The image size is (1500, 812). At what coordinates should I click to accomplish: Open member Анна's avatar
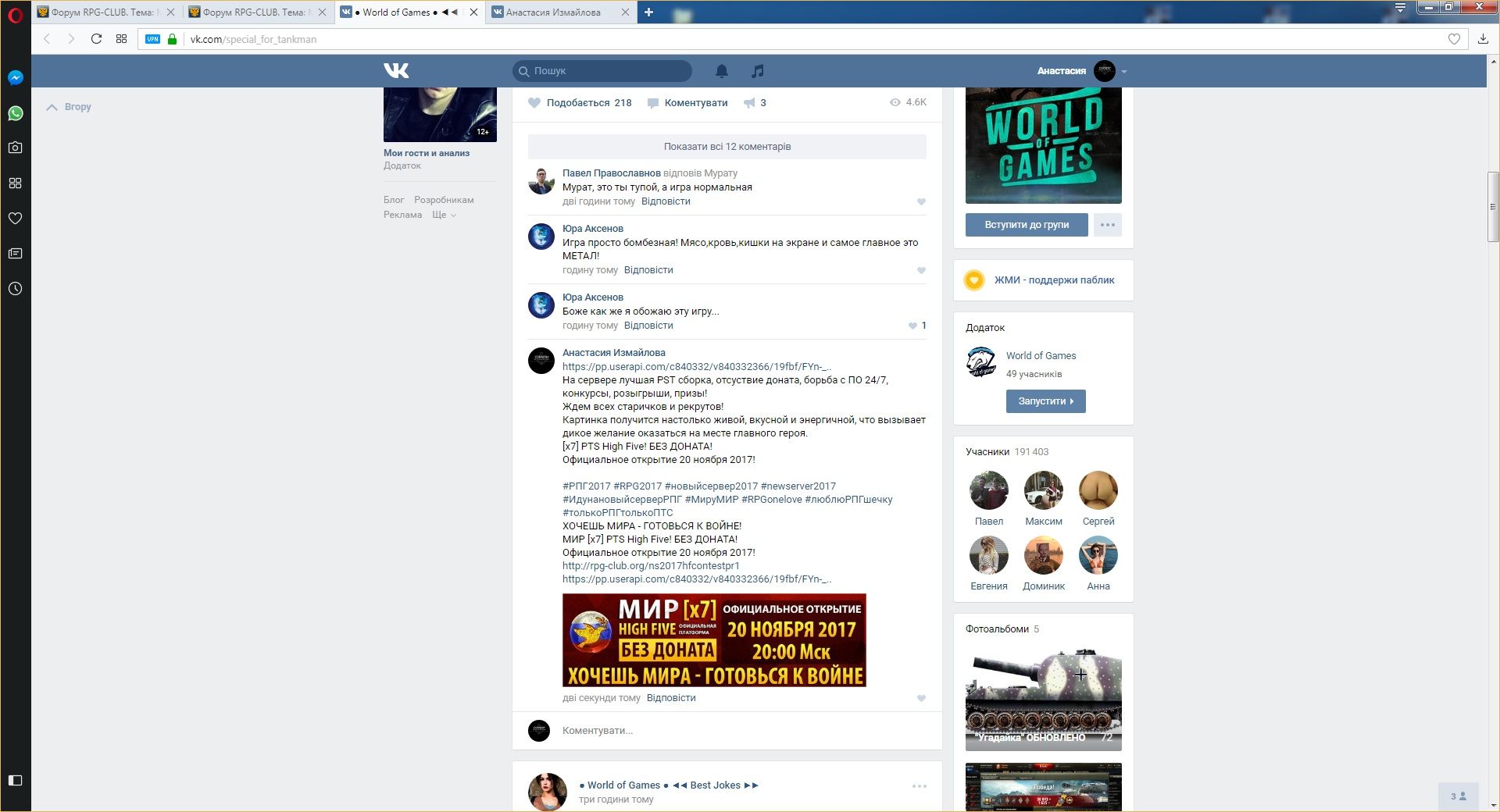tap(1098, 555)
